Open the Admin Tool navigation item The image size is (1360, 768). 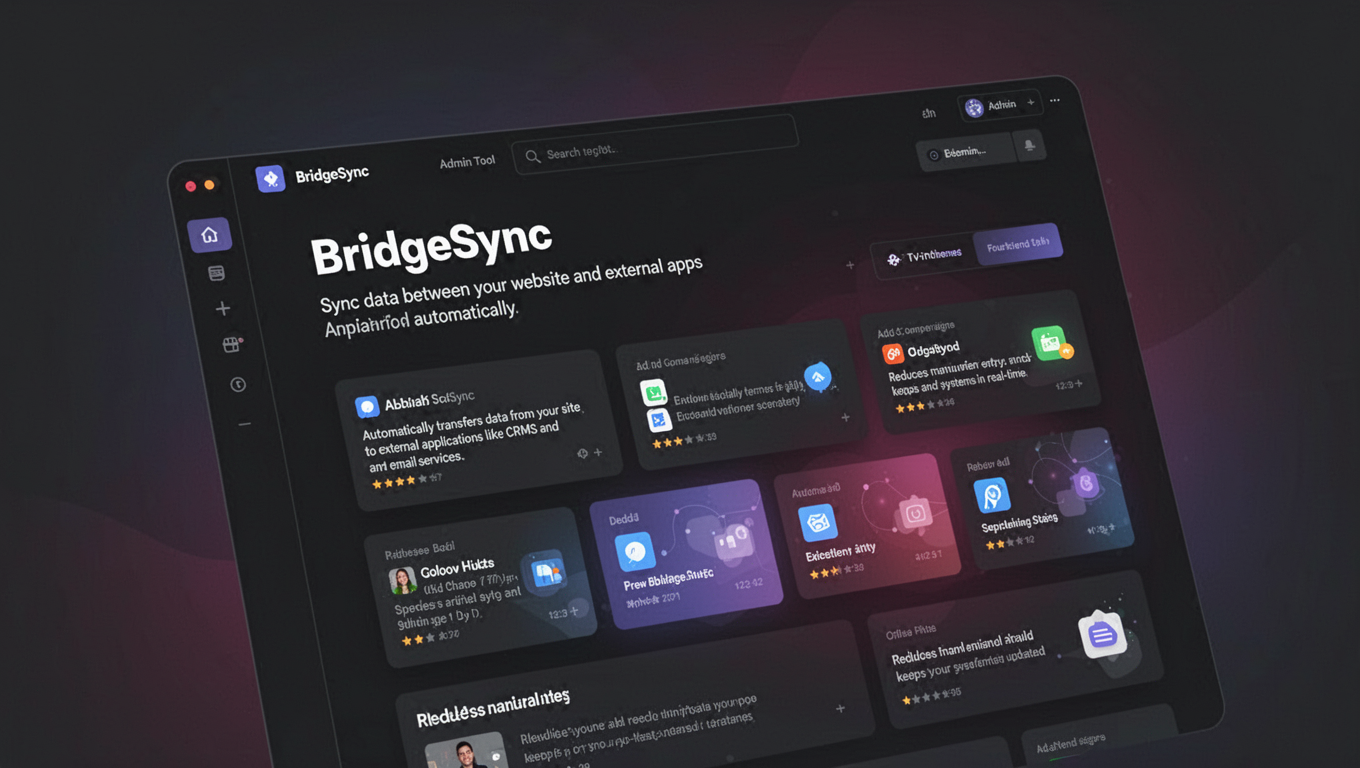(x=466, y=162)
